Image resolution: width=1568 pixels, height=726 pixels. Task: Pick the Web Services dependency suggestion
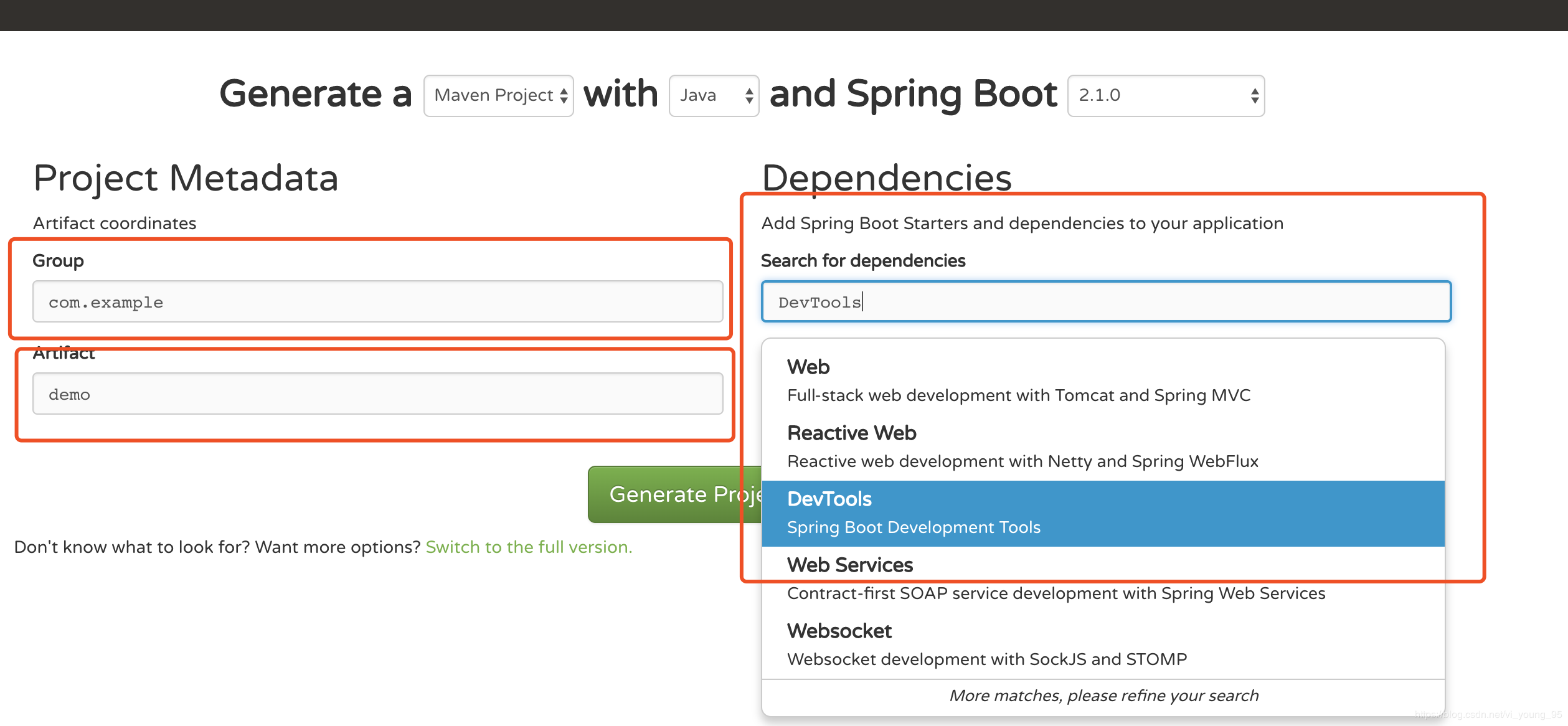(849, 565)
